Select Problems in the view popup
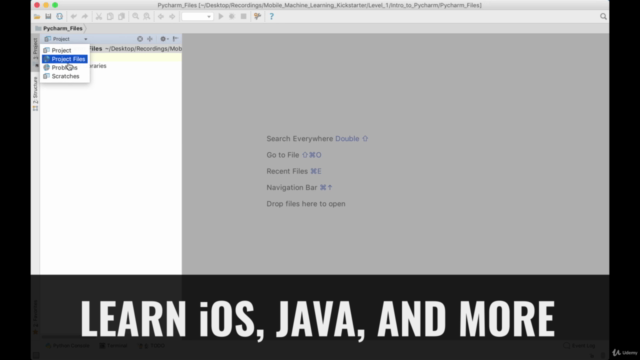This screenshot has height=360, width=640. (x=64, y=68)
